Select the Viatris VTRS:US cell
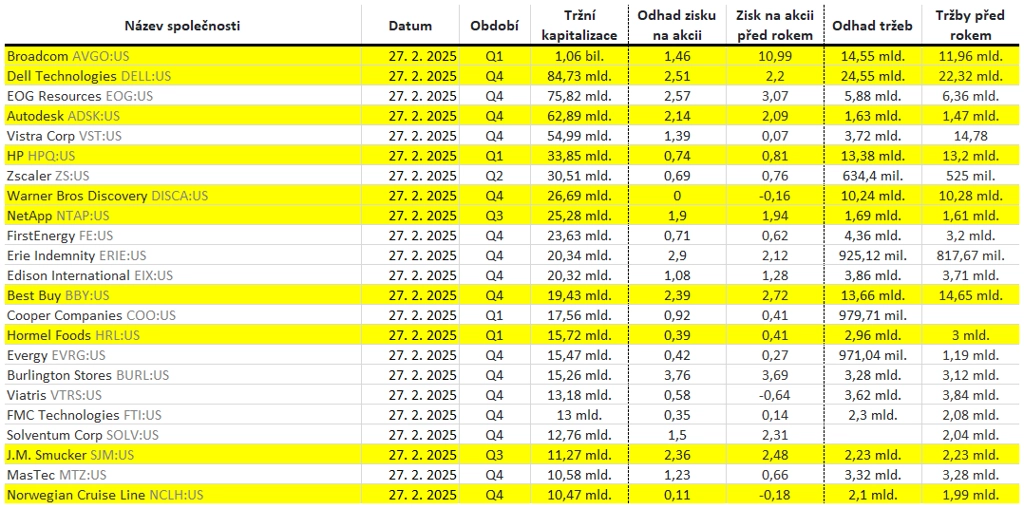Image resolution: width=1024 pixels, height=509 pixels. pos(182,395)
